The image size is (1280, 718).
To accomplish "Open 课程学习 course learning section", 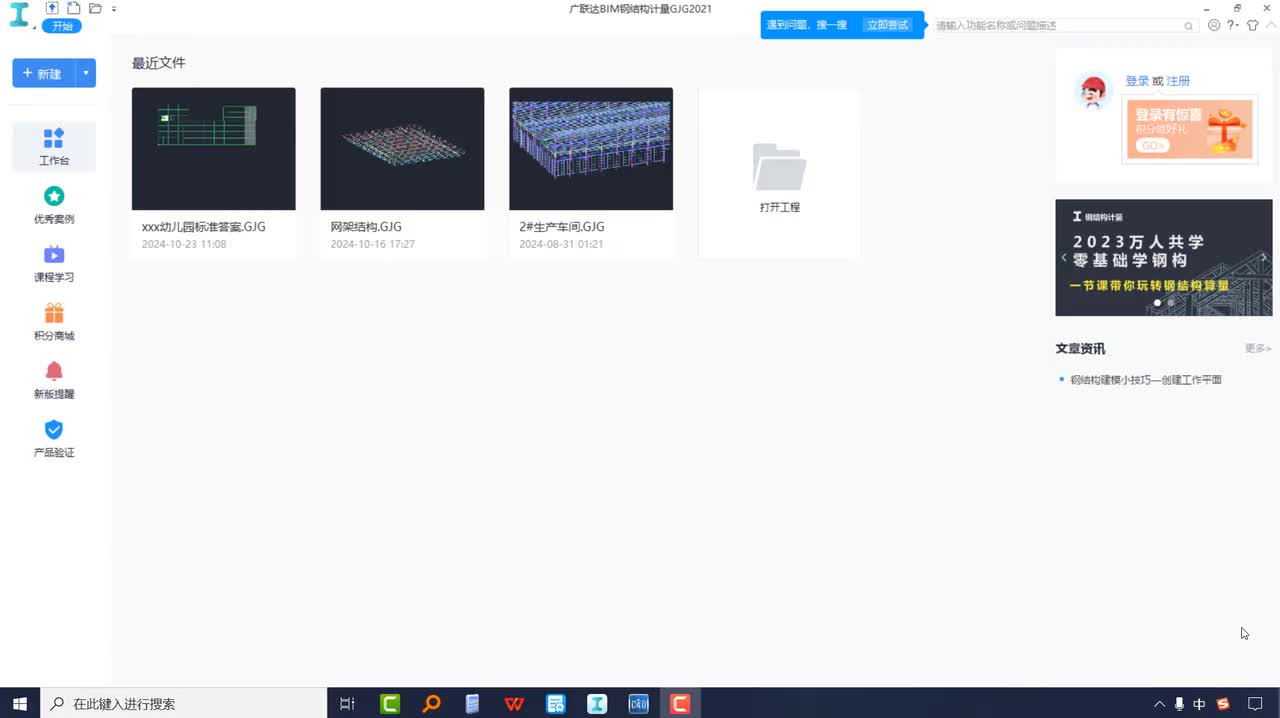I will point(54,264).
